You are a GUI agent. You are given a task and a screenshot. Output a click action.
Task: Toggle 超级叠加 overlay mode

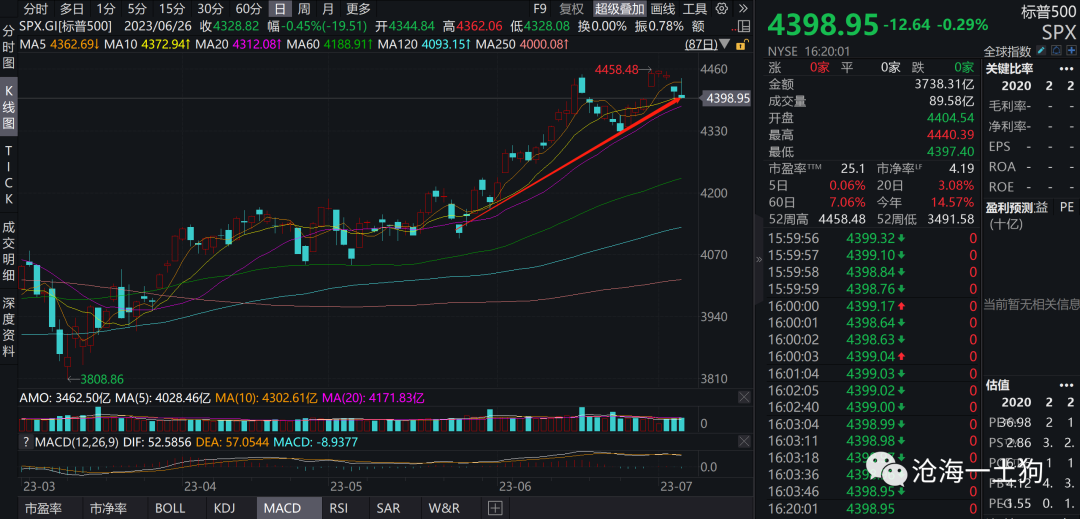[620, 9]
